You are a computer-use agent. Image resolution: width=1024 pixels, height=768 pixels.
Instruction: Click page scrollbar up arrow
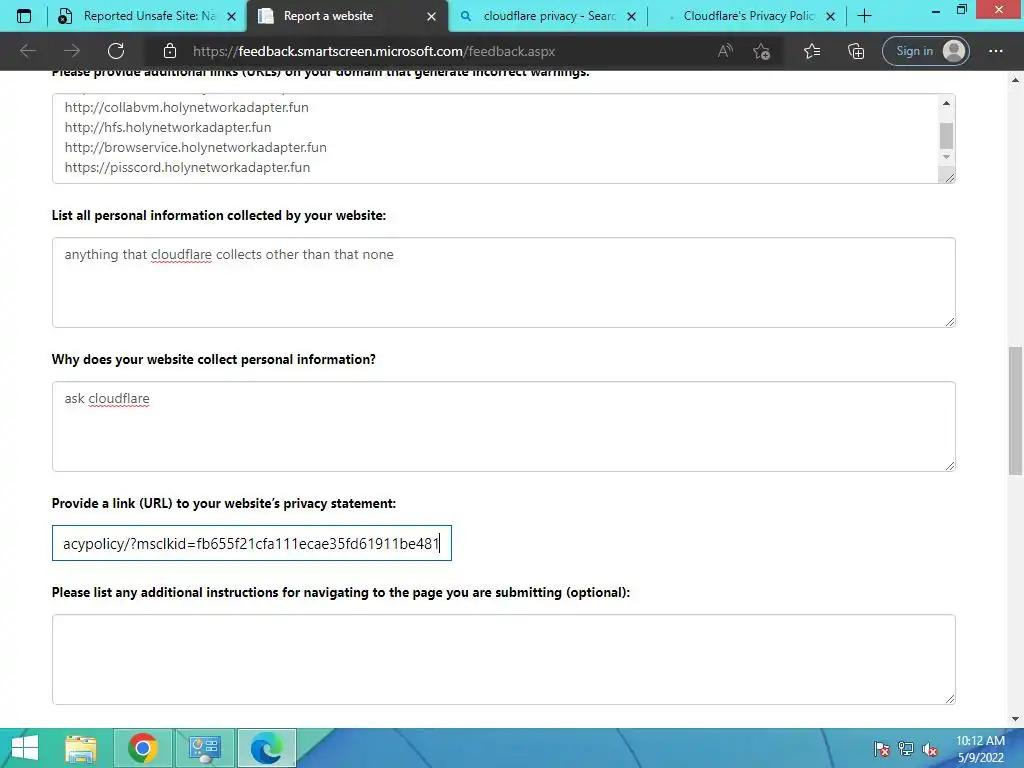pyautogui.click(x=1016, y=80)
